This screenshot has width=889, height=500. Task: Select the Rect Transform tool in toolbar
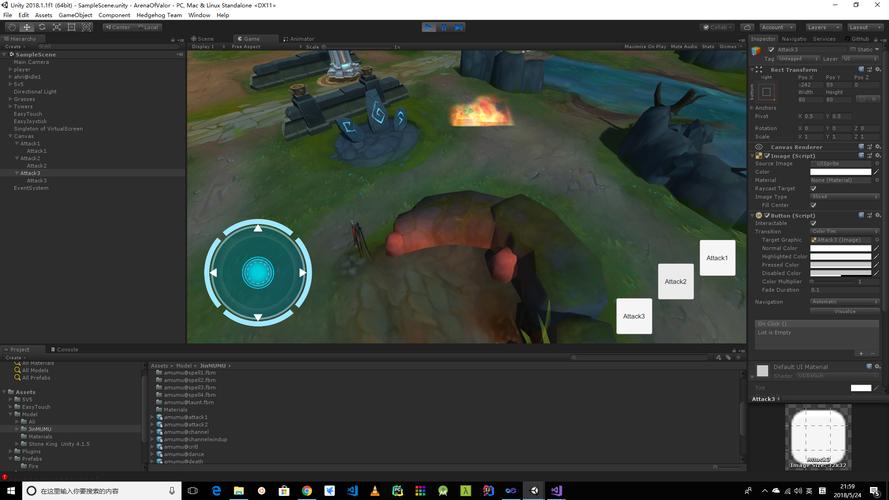click(x=71, y=27)
